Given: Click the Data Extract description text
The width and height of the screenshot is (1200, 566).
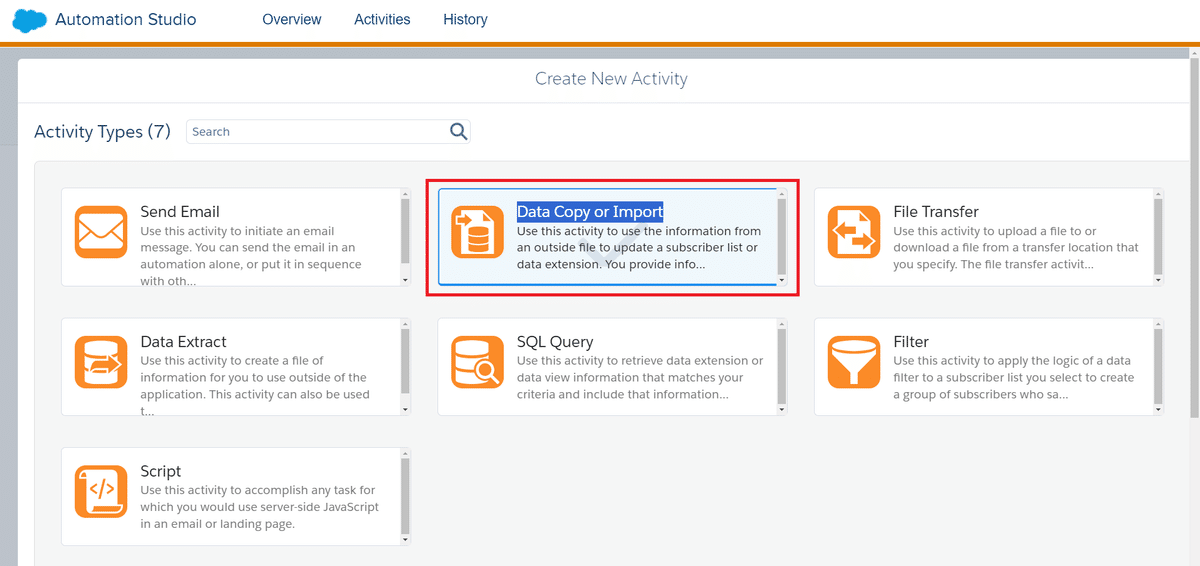Looking at the screenshot, I should pos(255,386).
